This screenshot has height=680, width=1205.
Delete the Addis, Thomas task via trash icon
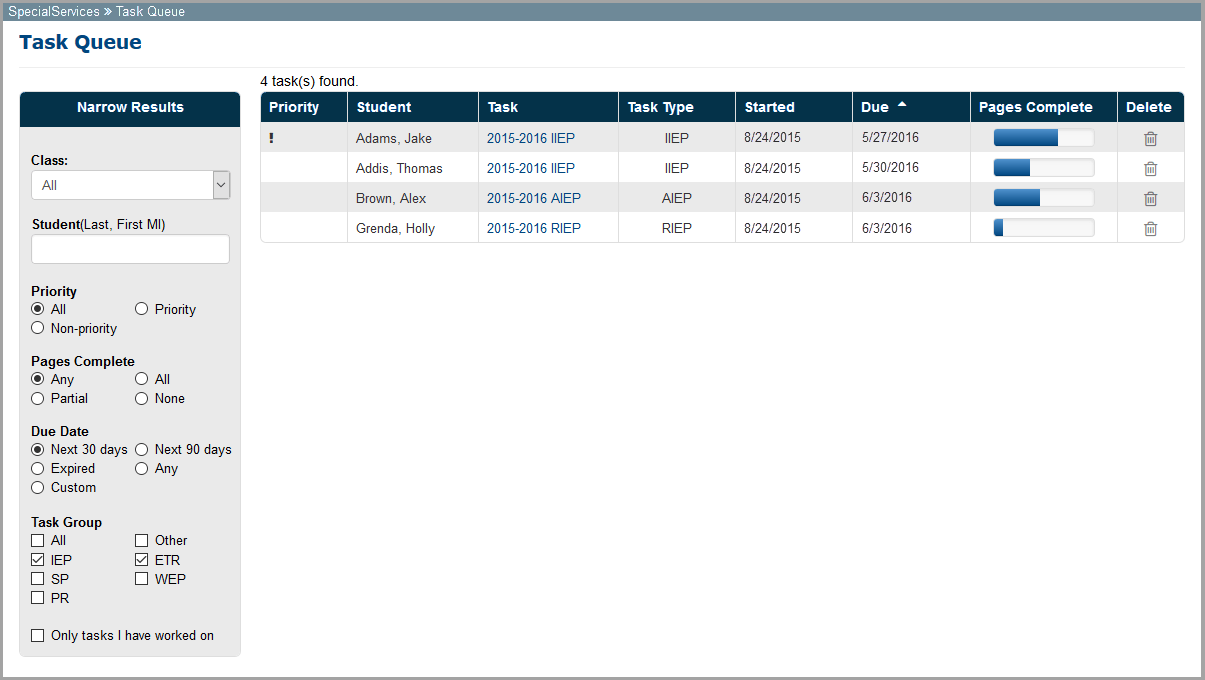coord(1150,169)
